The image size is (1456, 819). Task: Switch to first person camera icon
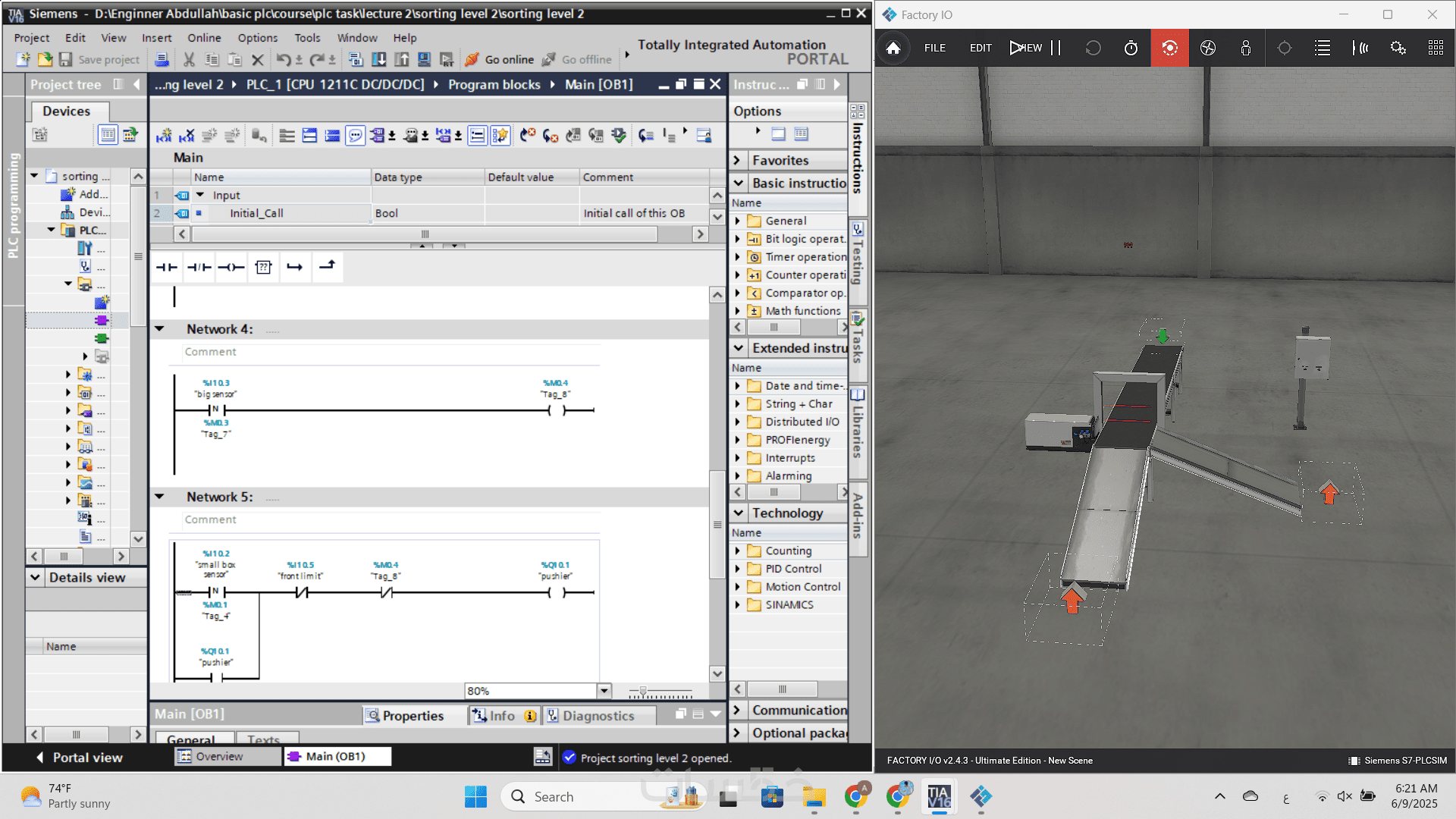[1245, 48]
